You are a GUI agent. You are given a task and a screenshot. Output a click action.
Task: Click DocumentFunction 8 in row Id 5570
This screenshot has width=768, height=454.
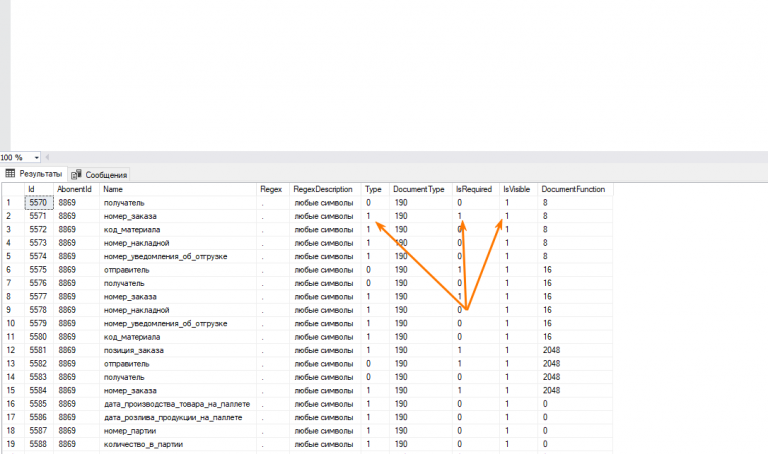(x=575, y=203)
